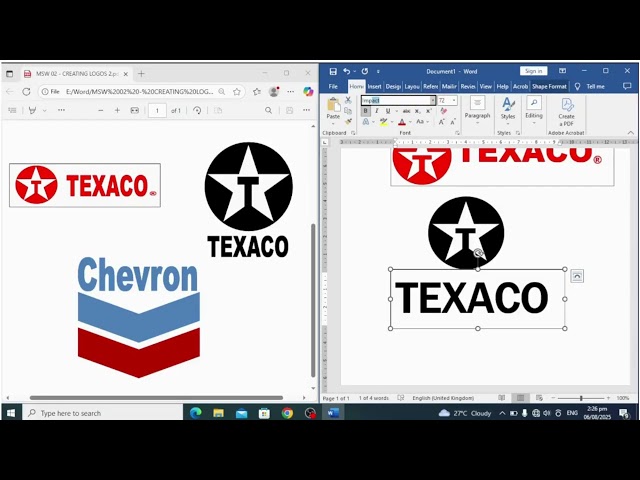Add PDF to favourites with the star icon
640x480 pixels.
[237, 92]
